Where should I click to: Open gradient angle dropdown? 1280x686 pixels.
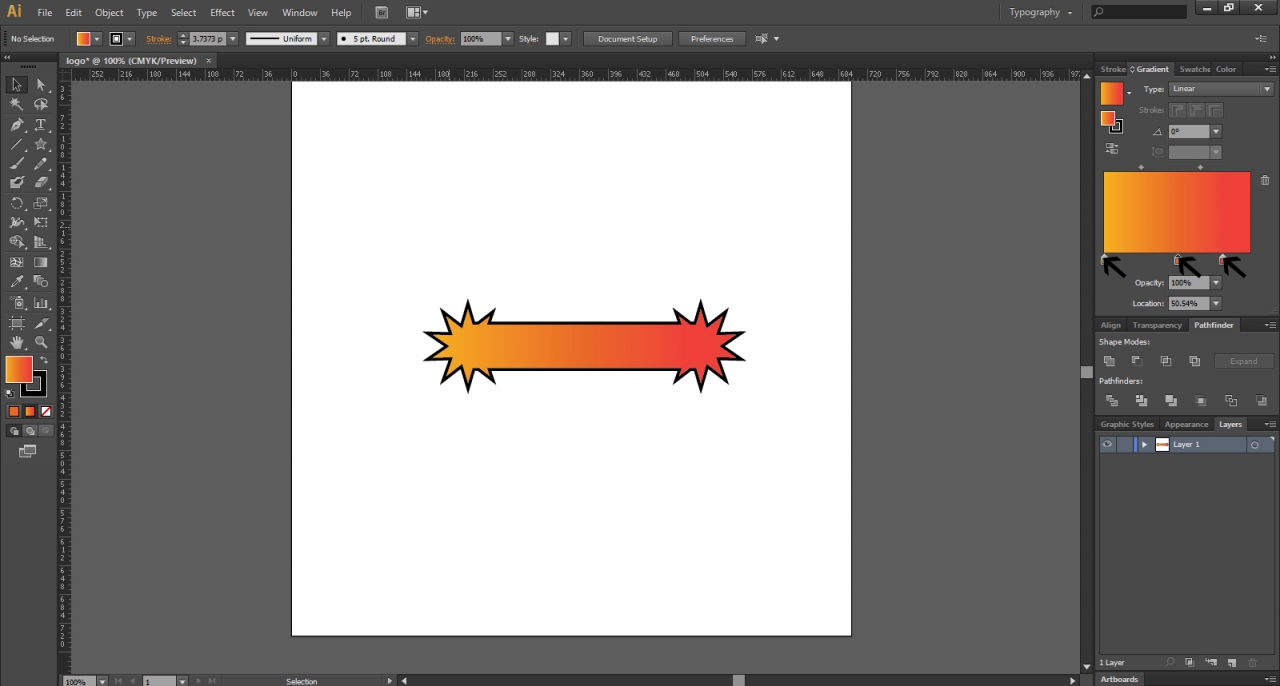click(1216, 132)
